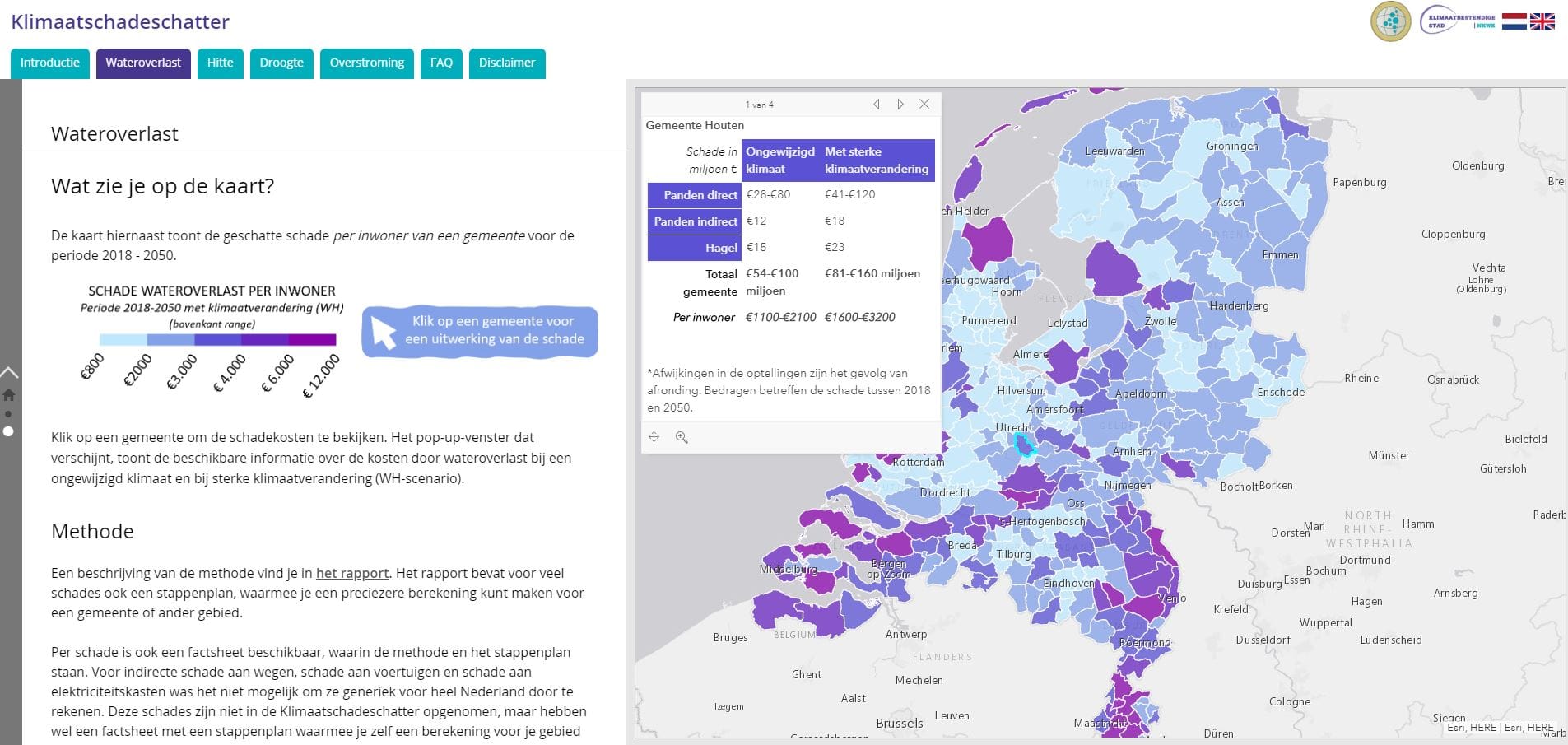Image resolution: width=1568 pixels, height=745 pixels.
Task: Switch to the Hitte tab
Action: [x=220, y=63]
